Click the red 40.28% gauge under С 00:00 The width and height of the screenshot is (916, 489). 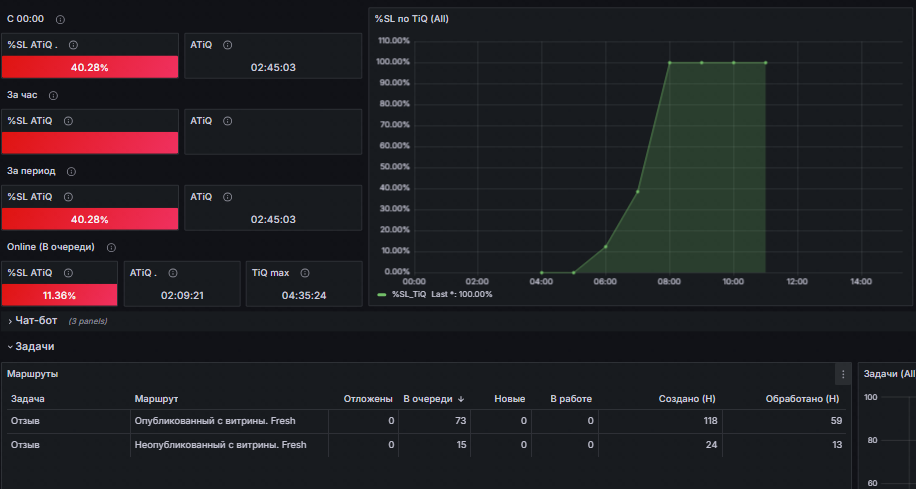pyautogui.click(x=90, y=67)
